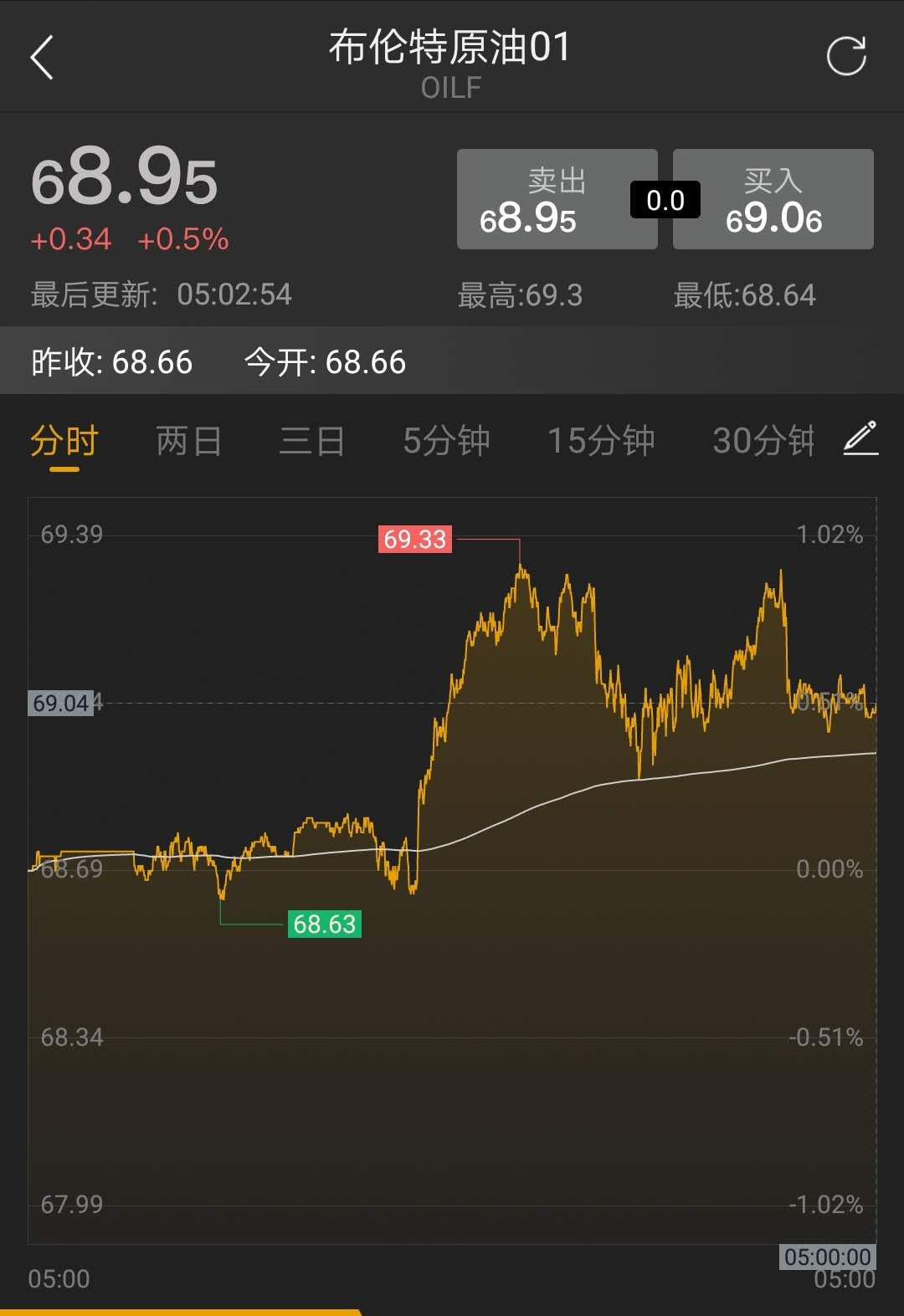
Task: Open the 30分钟 chart tab
Action: (763, 441)
